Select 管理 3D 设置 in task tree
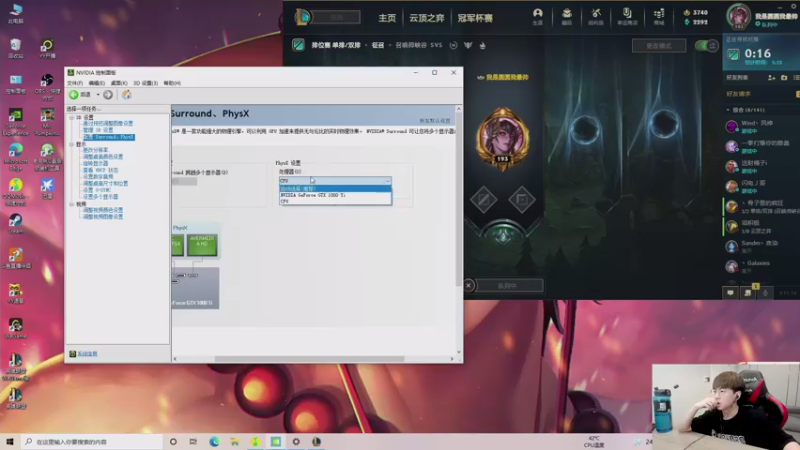Screen dimensions: 800x450 (98, 130)
